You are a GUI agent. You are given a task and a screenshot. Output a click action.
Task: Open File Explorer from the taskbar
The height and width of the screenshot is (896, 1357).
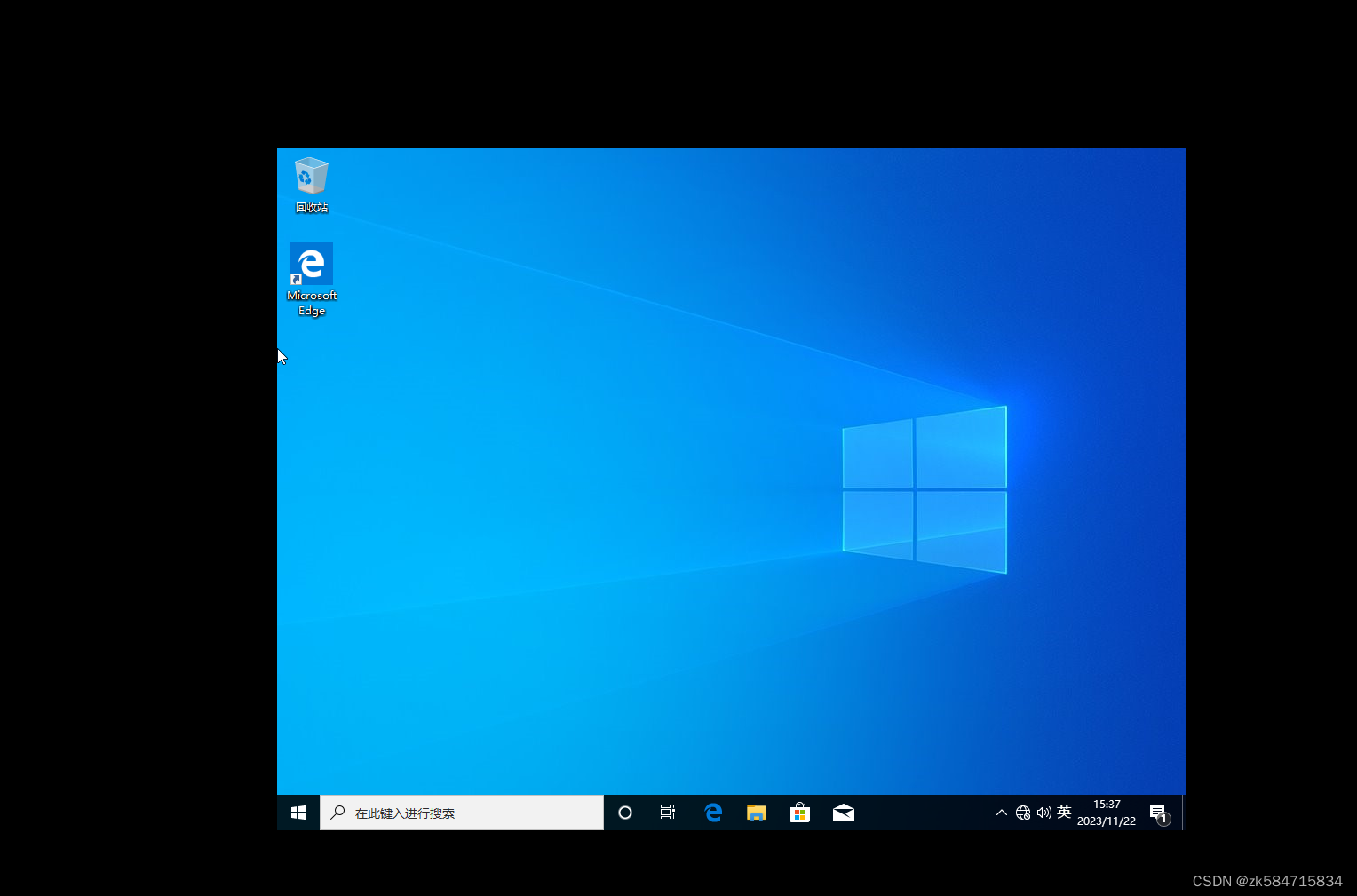[757, 813]
